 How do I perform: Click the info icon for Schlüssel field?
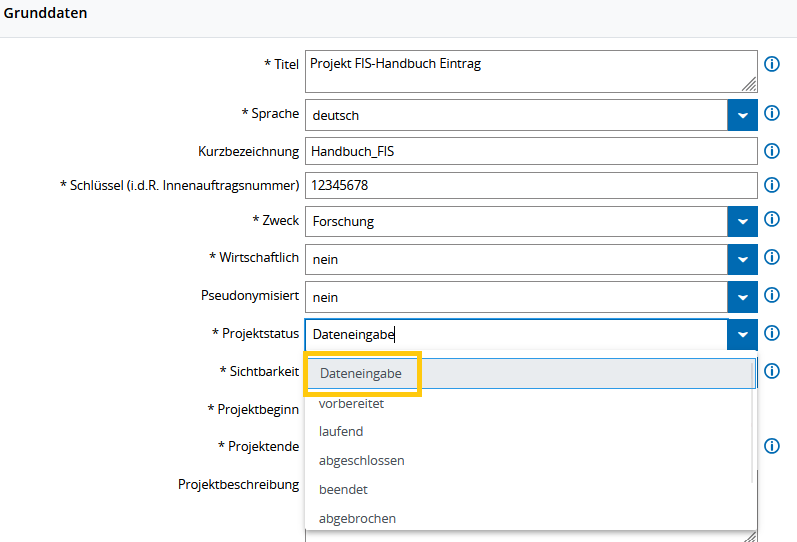pos(772,185)
